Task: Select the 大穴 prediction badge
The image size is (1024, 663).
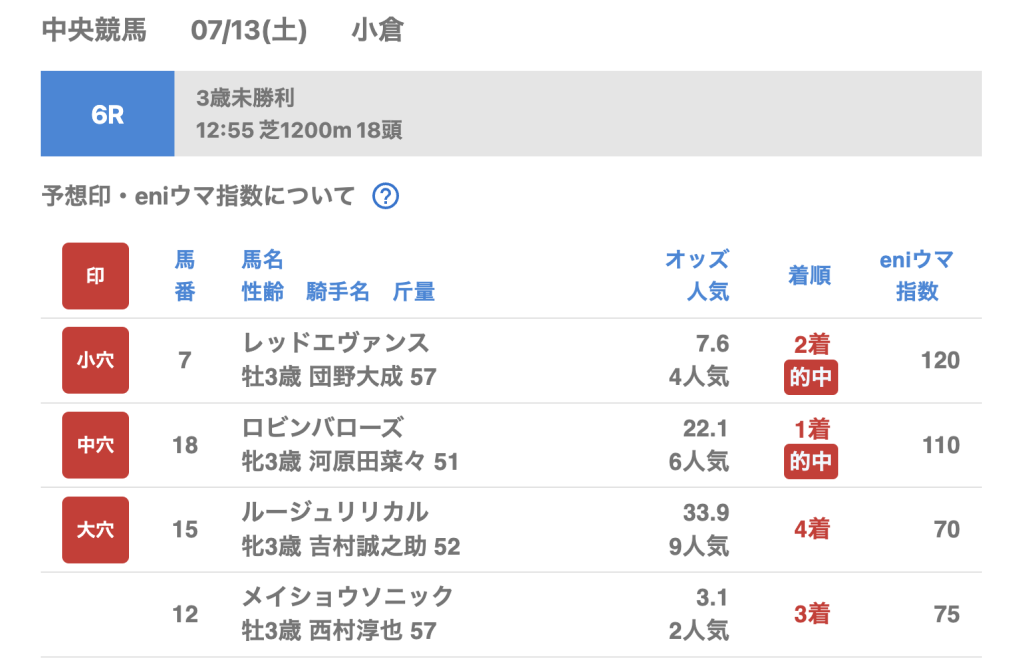Action: click(x=95, y=530)
